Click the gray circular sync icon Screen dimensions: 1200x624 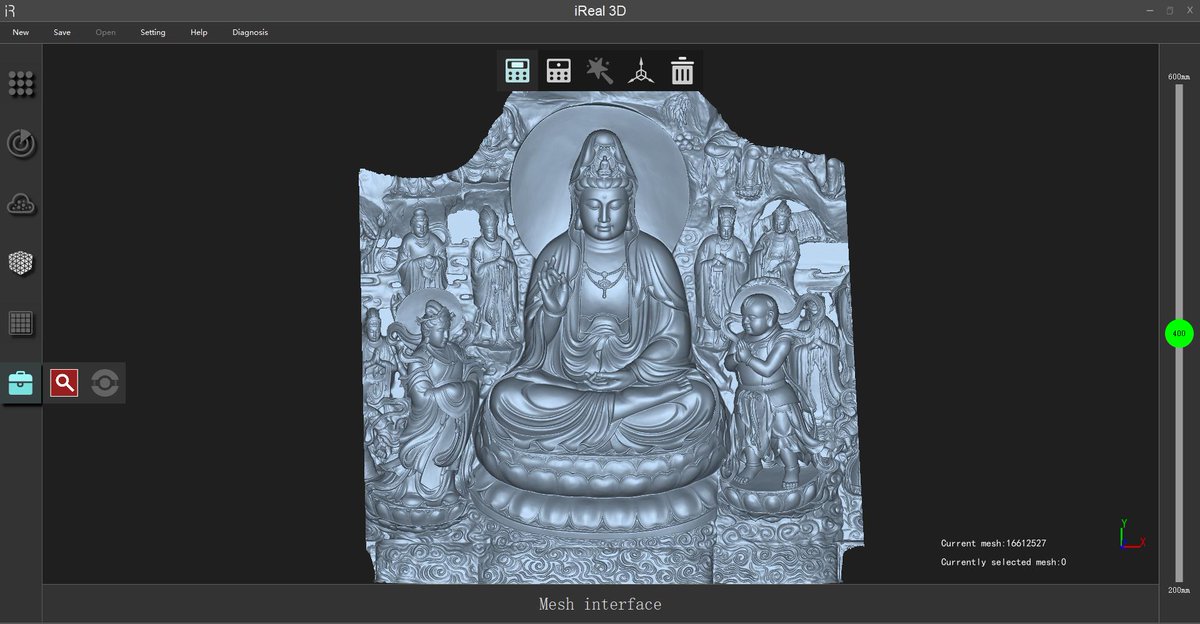click(105, 382)
